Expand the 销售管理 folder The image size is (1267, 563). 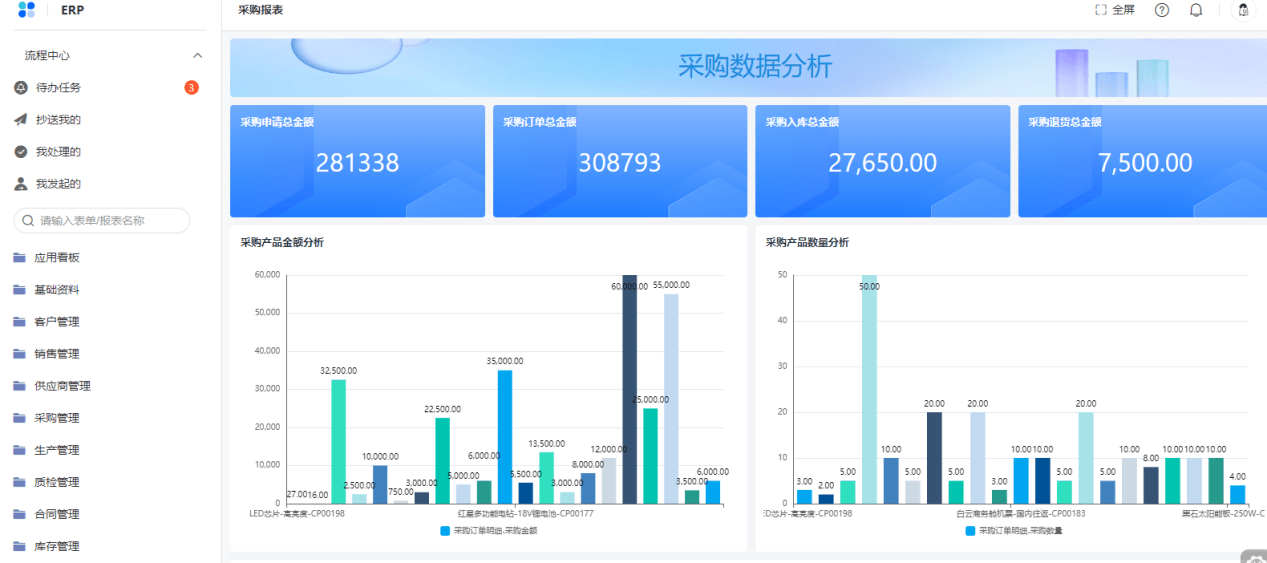point(56,354)
